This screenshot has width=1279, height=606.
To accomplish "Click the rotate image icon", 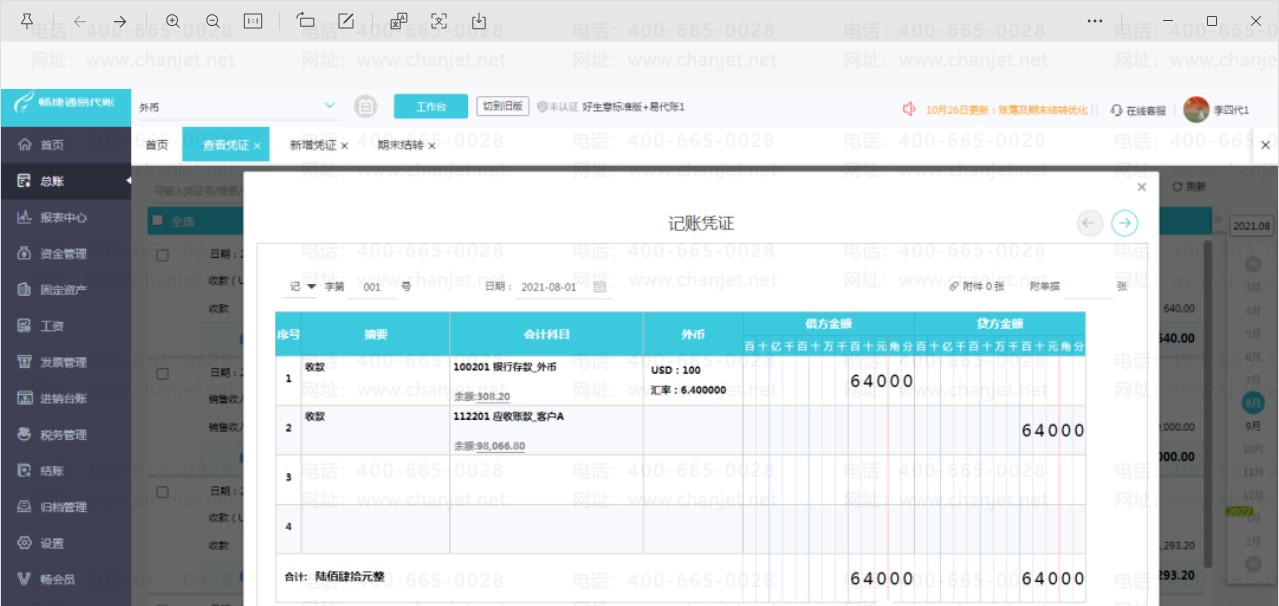I will coord(306,21).
